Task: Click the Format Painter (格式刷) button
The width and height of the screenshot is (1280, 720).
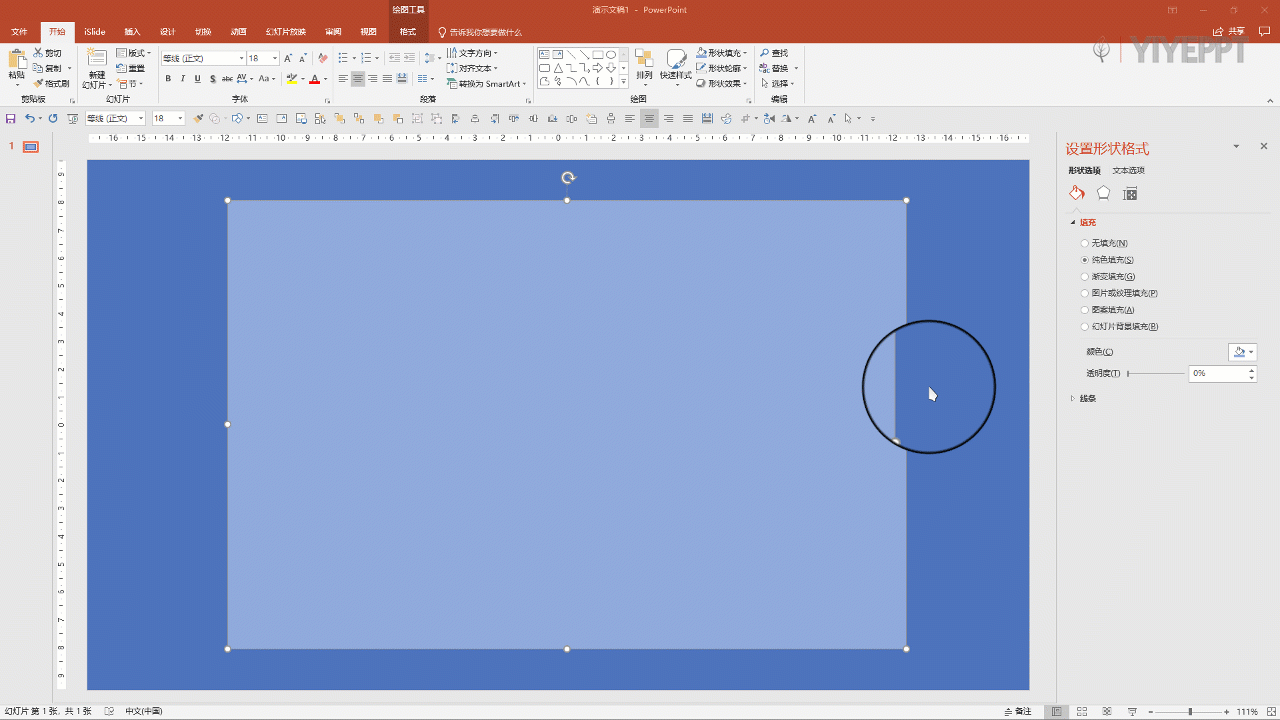Action: [52, 84]
